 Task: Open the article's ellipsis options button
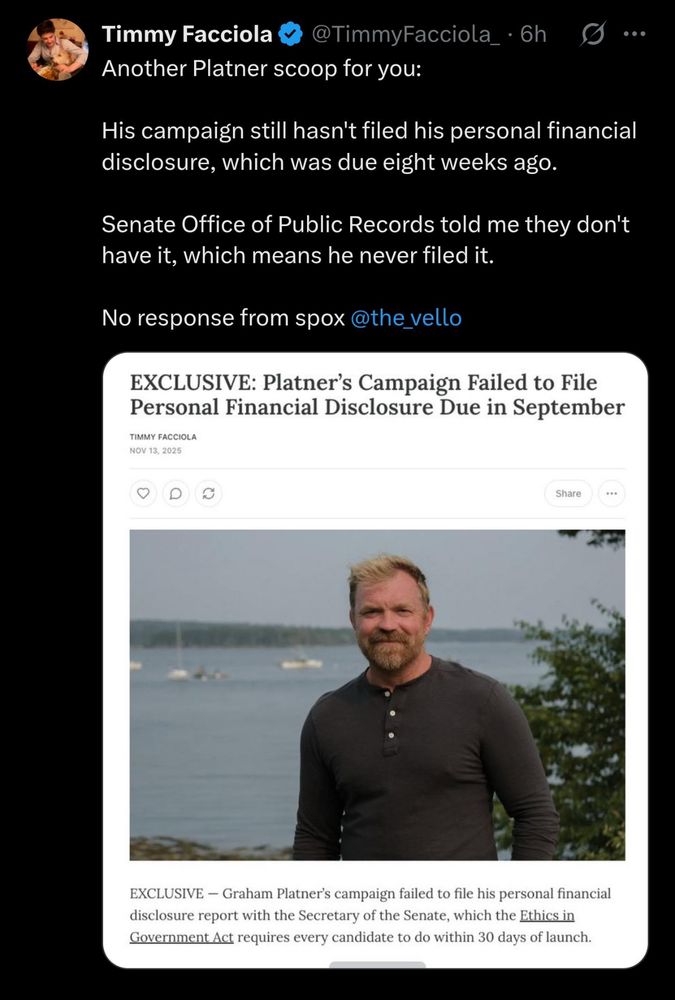612,493
